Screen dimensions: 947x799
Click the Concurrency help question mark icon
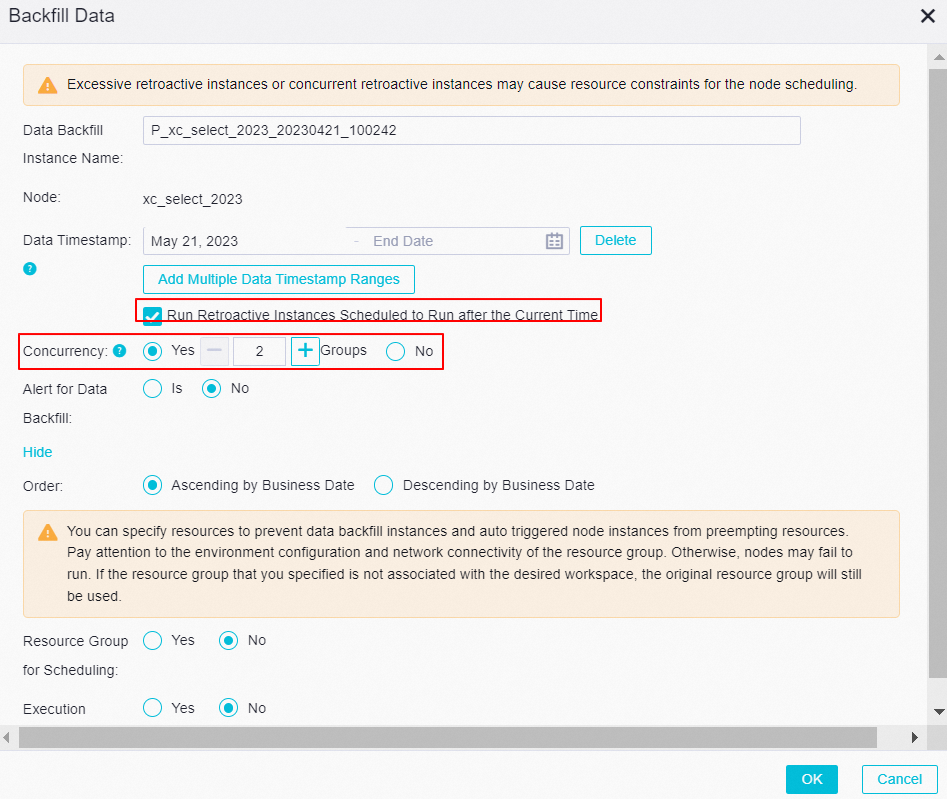pos(119,351)
